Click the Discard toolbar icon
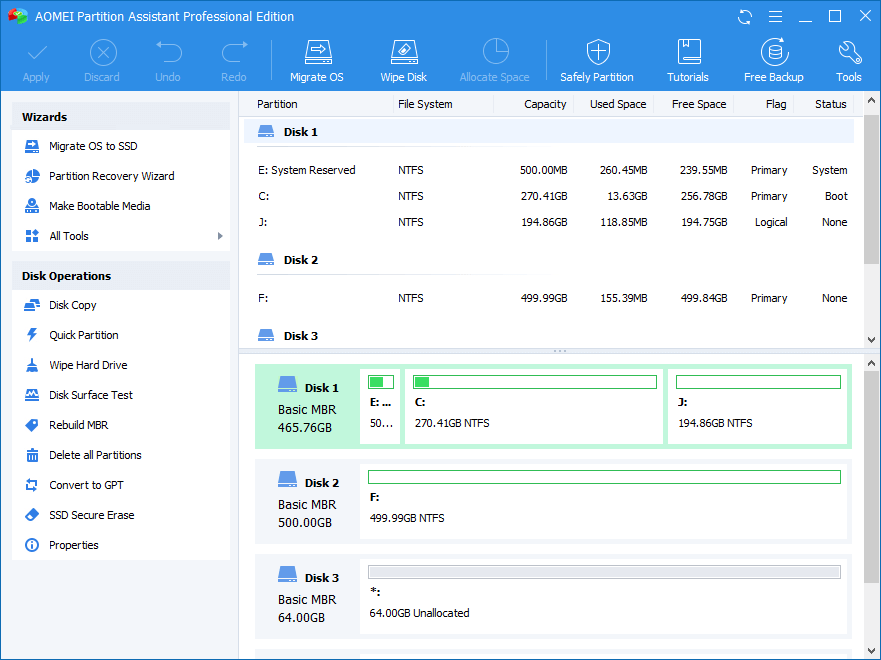This screenshot has width=881, height=660. (103, 53)
